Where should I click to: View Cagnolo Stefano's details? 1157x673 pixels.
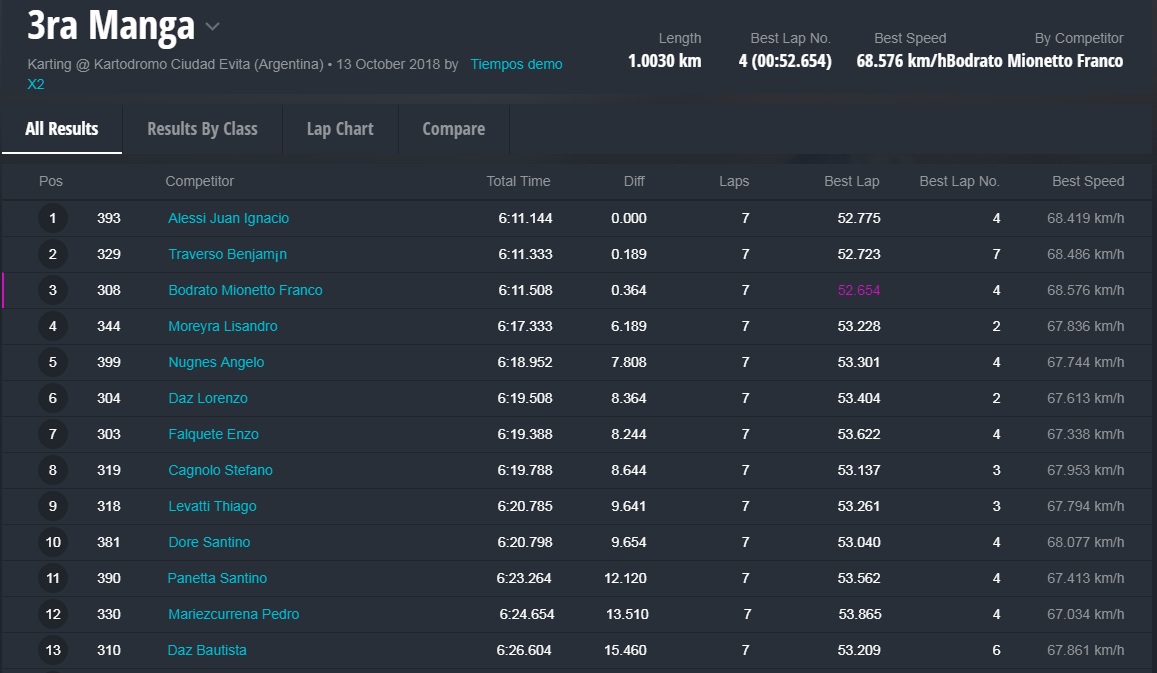(220, 470)
